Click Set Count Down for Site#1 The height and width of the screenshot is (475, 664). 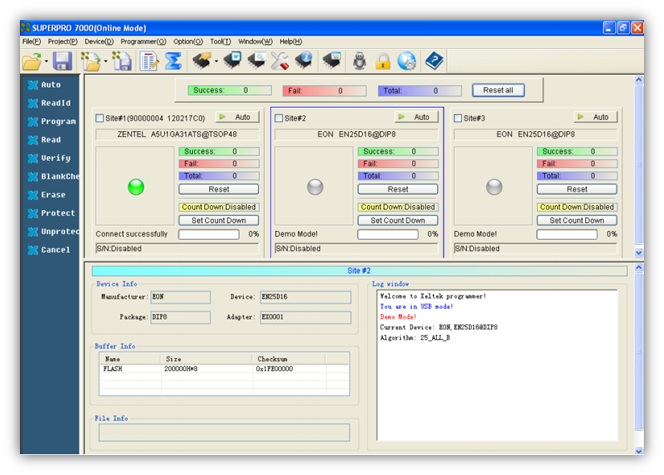point(218,220)
